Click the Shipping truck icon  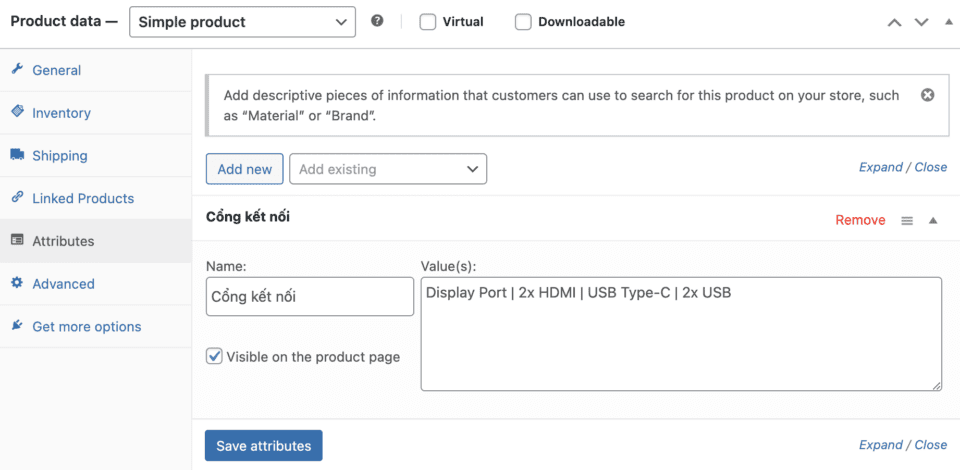[17, 155]
